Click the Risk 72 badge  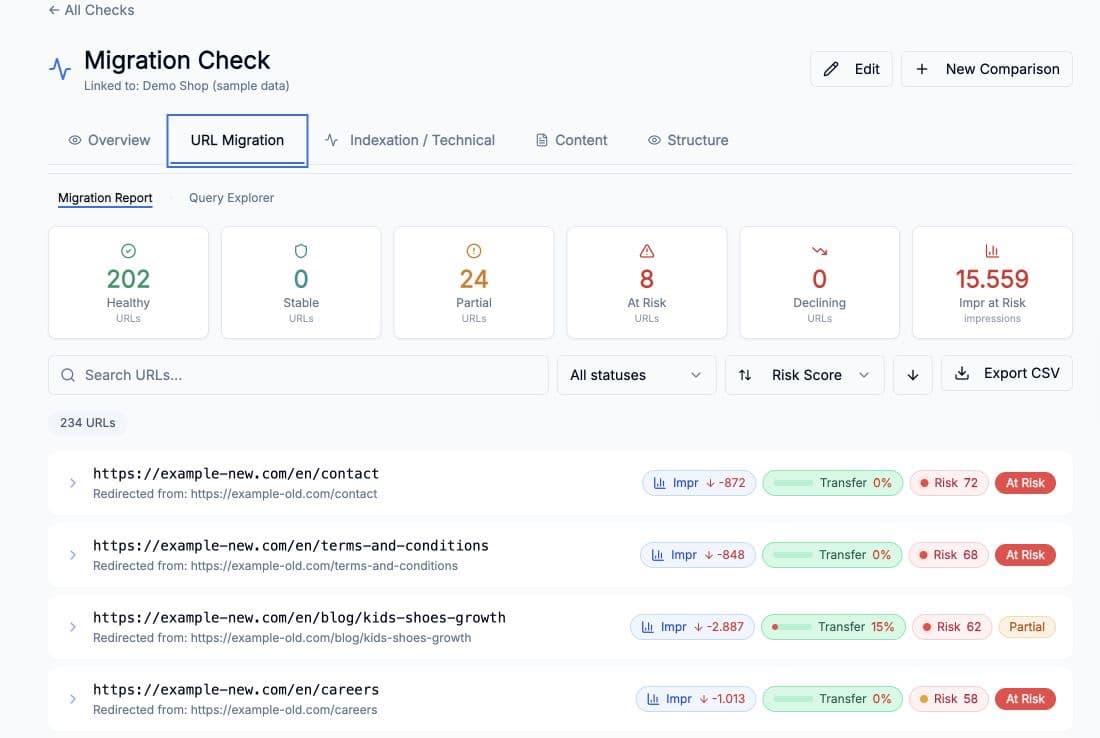click(948, 483)
